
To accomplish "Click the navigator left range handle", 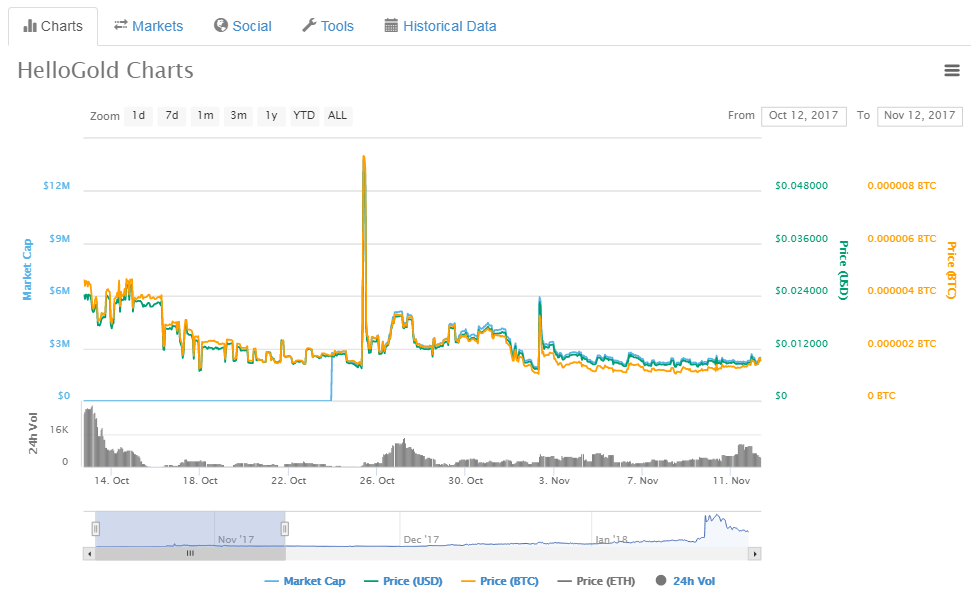I will 96,529.
